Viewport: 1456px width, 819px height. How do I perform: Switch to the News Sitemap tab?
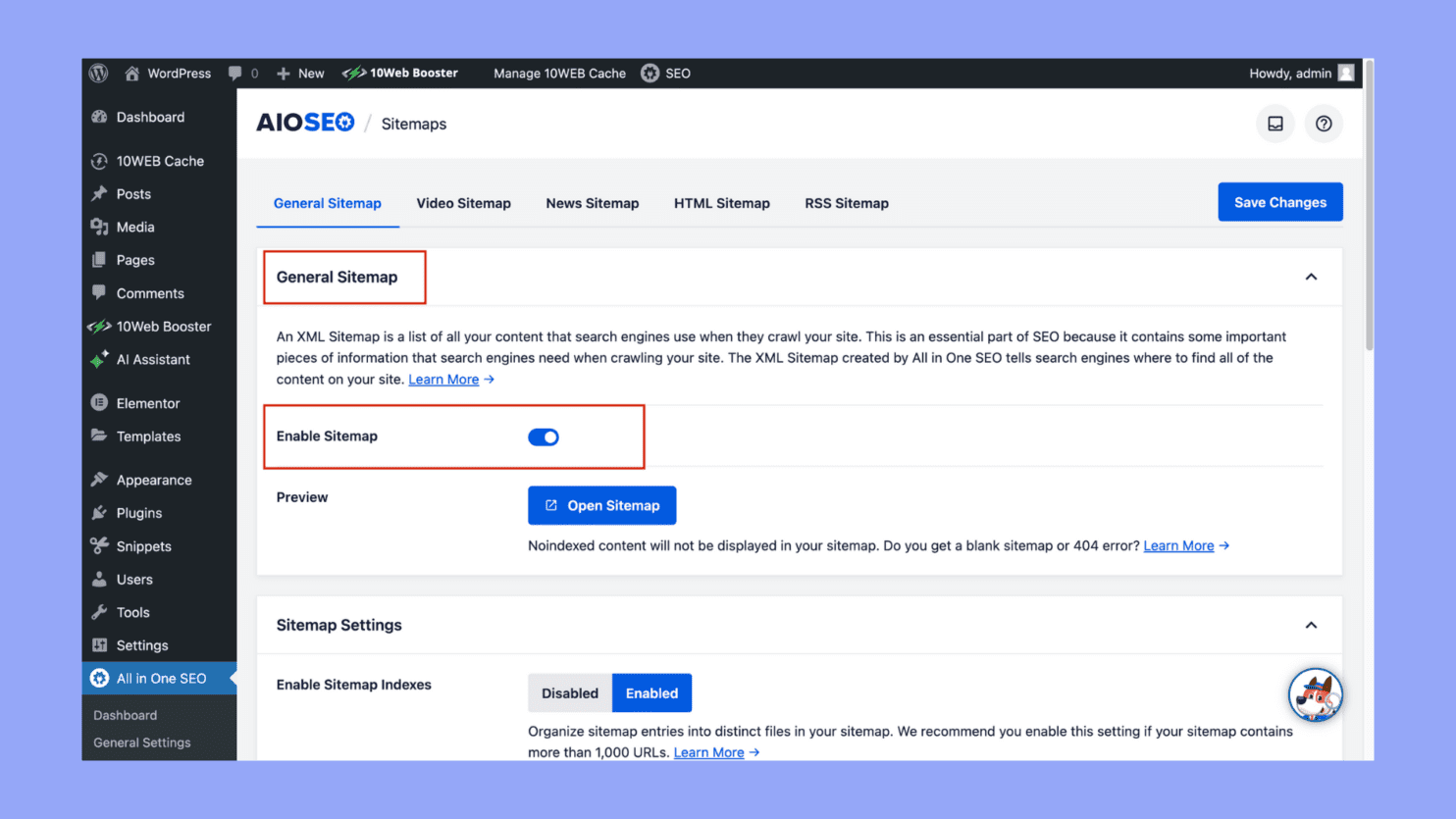coord(593,203)
